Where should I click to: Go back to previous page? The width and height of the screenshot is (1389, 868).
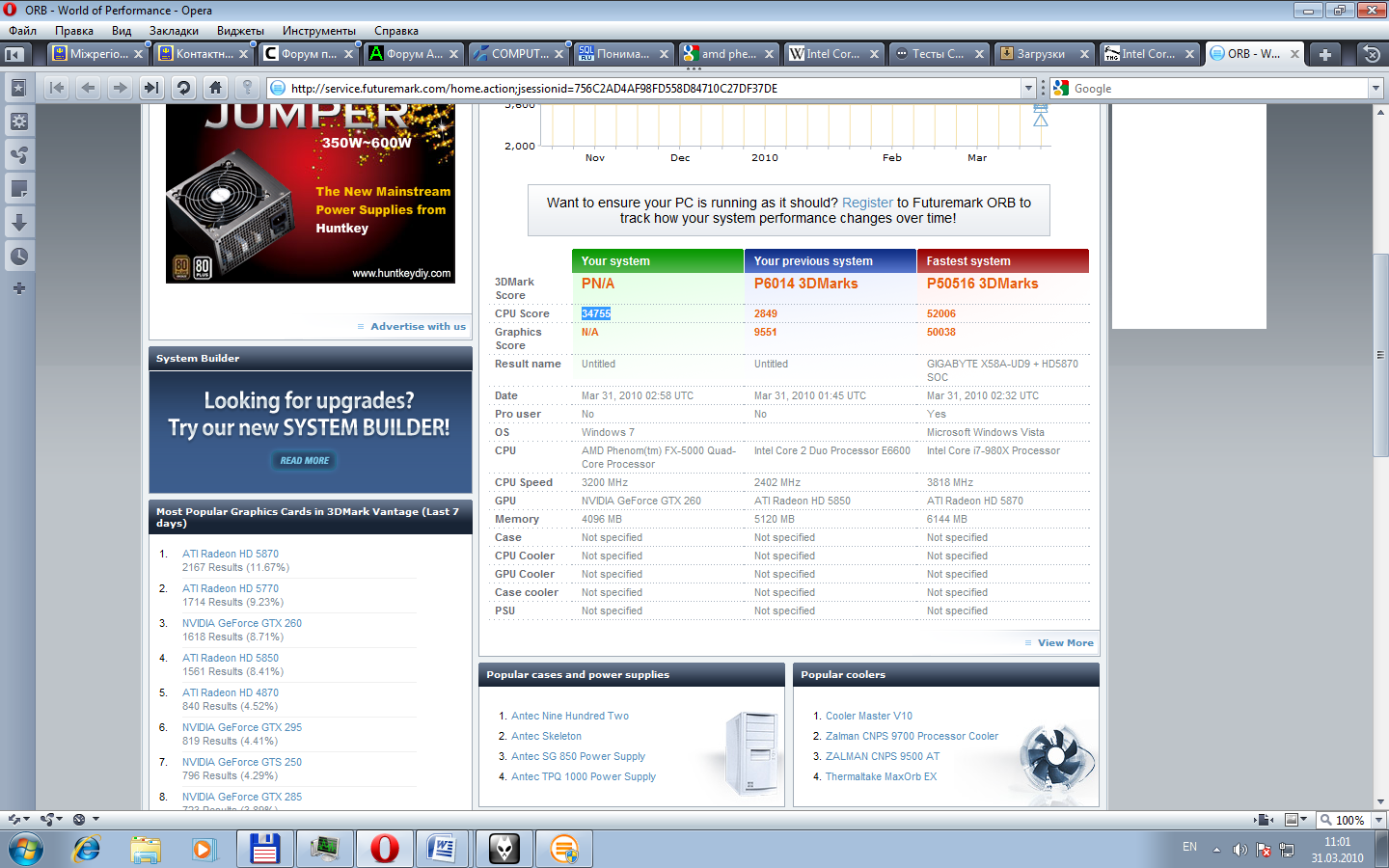(x=89, y=88)
